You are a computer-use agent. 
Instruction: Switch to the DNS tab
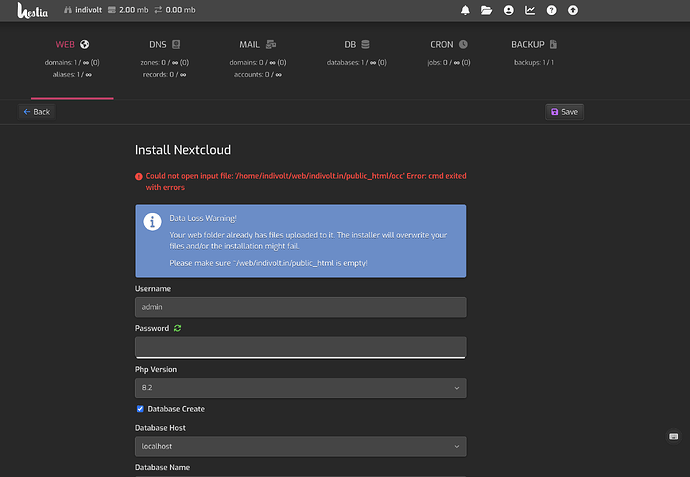[165, 44]
